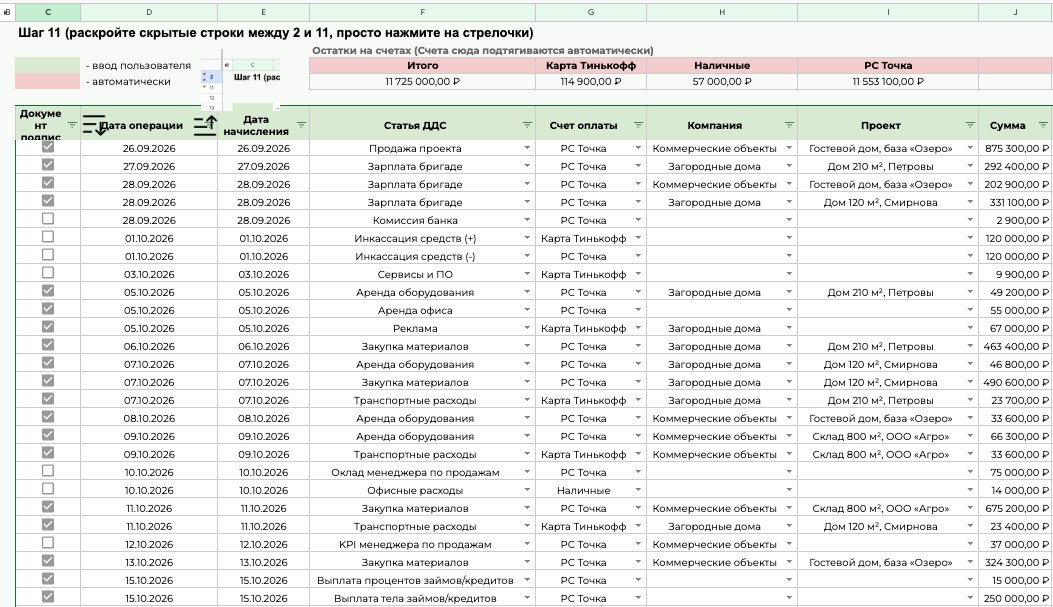Select the balance cell 114 900,00 ₽
Image resolution: width=1053 pixels, height=607 pixels.
coord(591,81)
